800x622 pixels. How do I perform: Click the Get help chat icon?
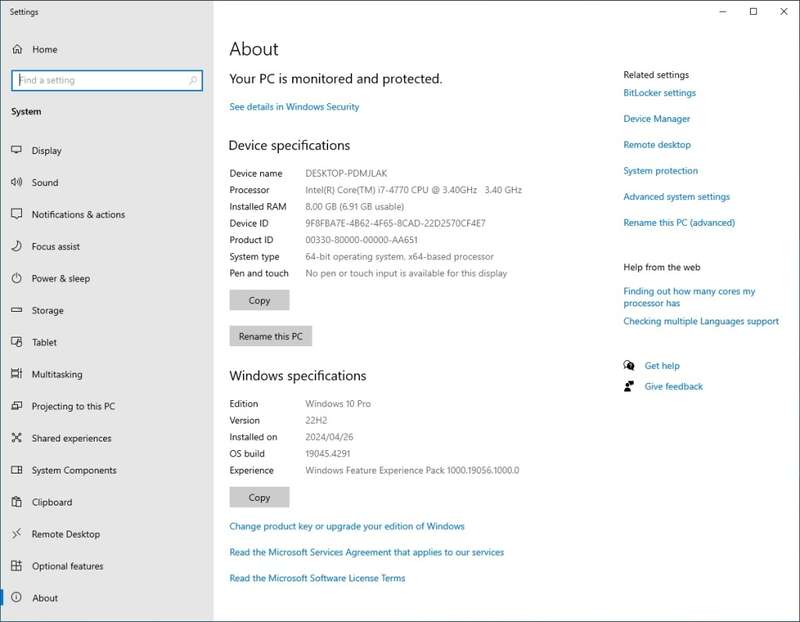(629, 365)
